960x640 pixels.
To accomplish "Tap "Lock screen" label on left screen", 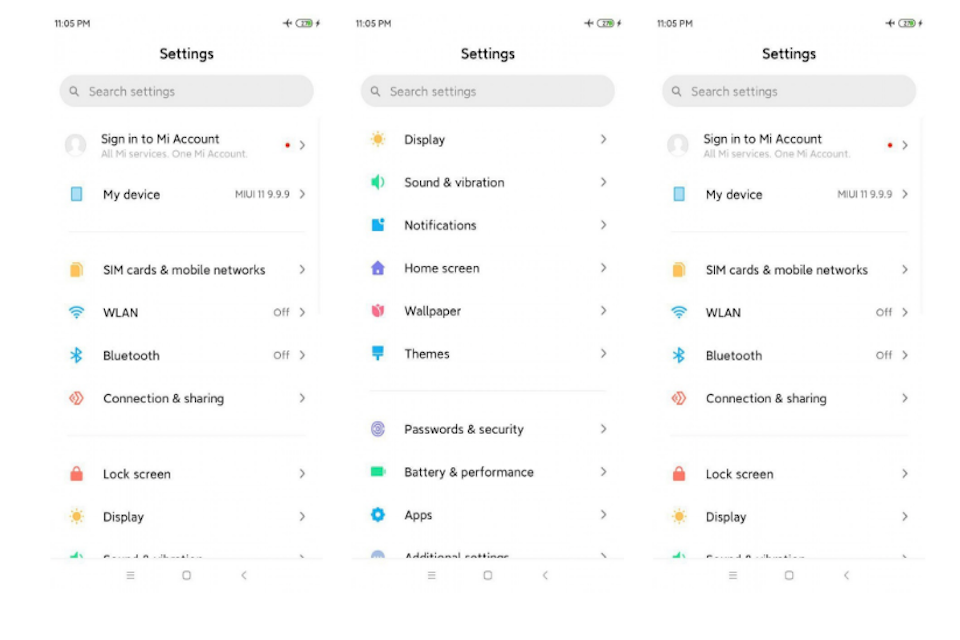I will pos(137,474).
